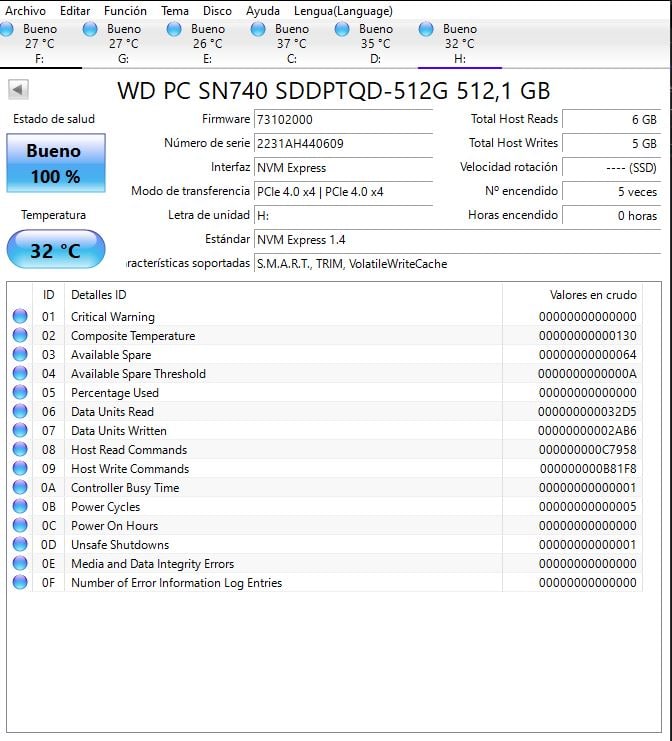
Task: Click raw value 00000000032D5
Action: point(587,412)
